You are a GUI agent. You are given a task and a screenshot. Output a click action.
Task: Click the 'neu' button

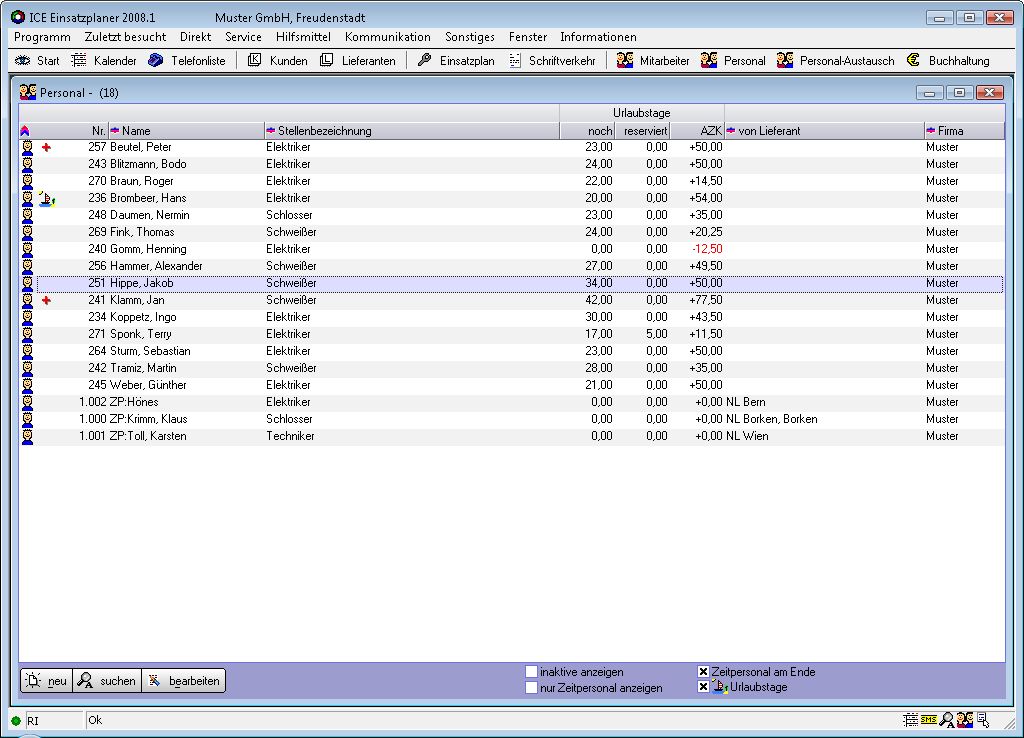46,681
